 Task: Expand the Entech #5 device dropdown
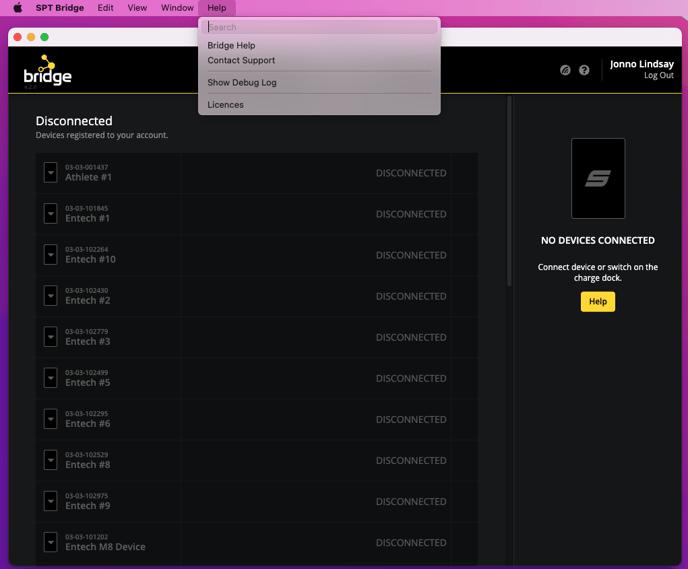(x=50, y=378)
